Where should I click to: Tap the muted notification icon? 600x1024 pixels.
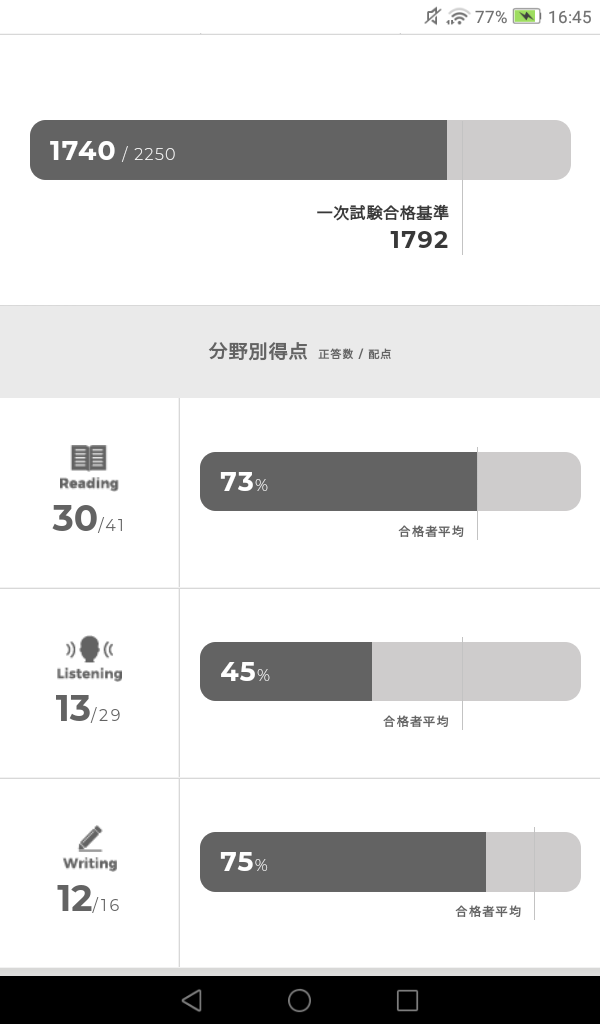tap(432, 16)
